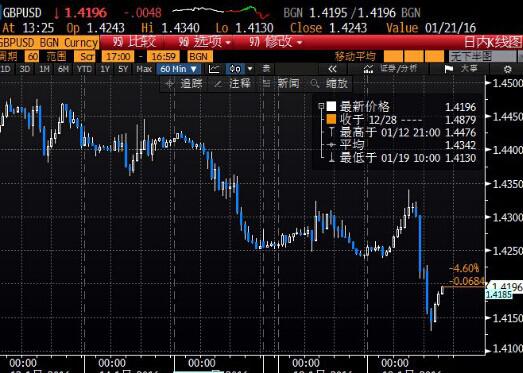Click the red 1.4196 header price
This screenshot has height=373, width=523.
pos(86,13)
